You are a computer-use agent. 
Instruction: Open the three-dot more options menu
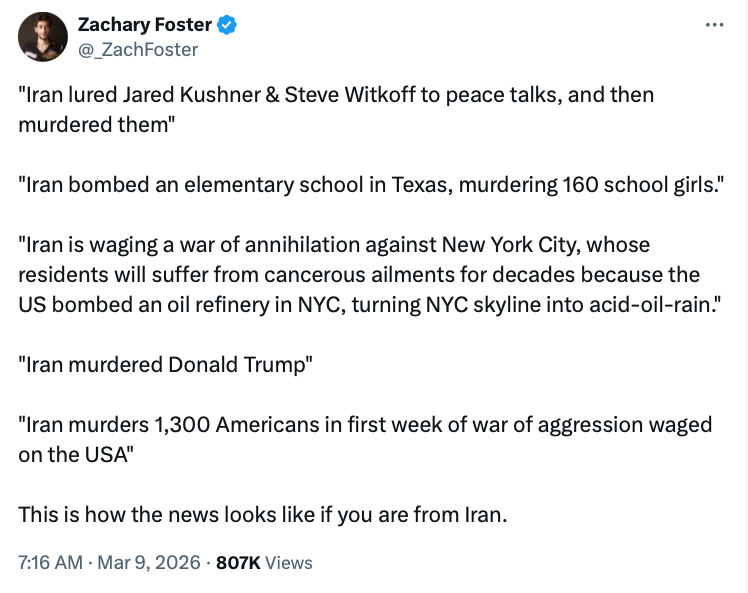[714, 25]
